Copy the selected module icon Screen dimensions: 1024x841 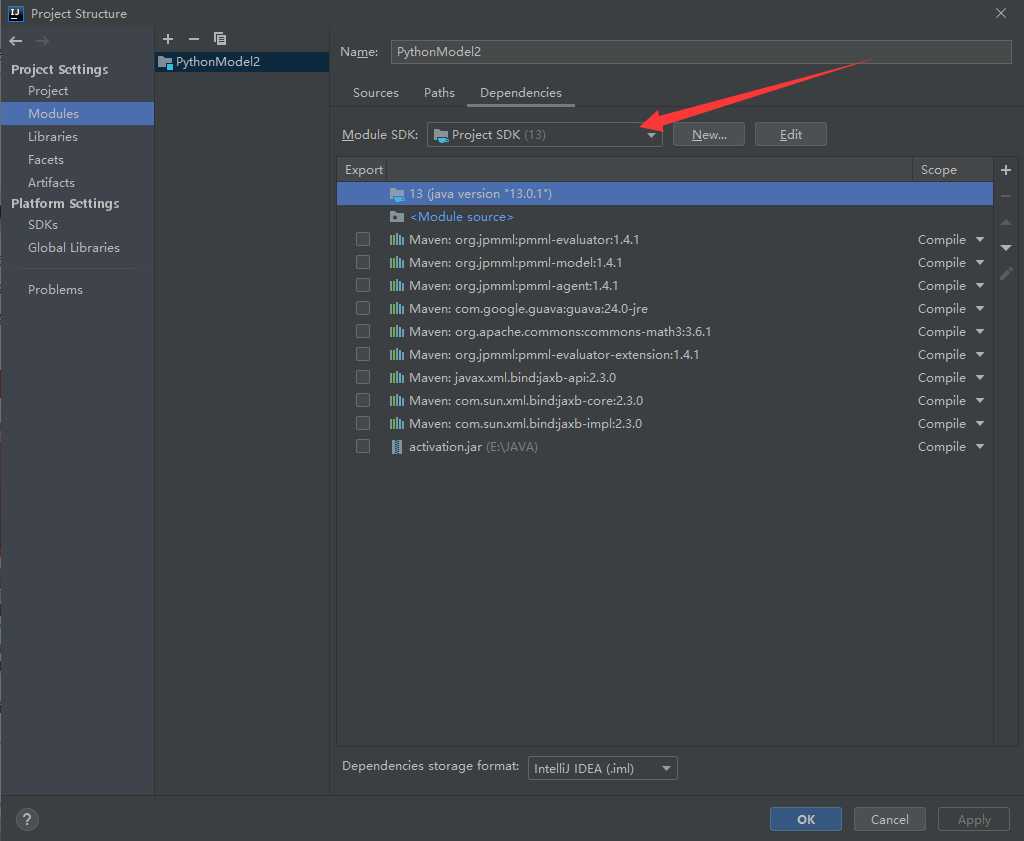220,39
